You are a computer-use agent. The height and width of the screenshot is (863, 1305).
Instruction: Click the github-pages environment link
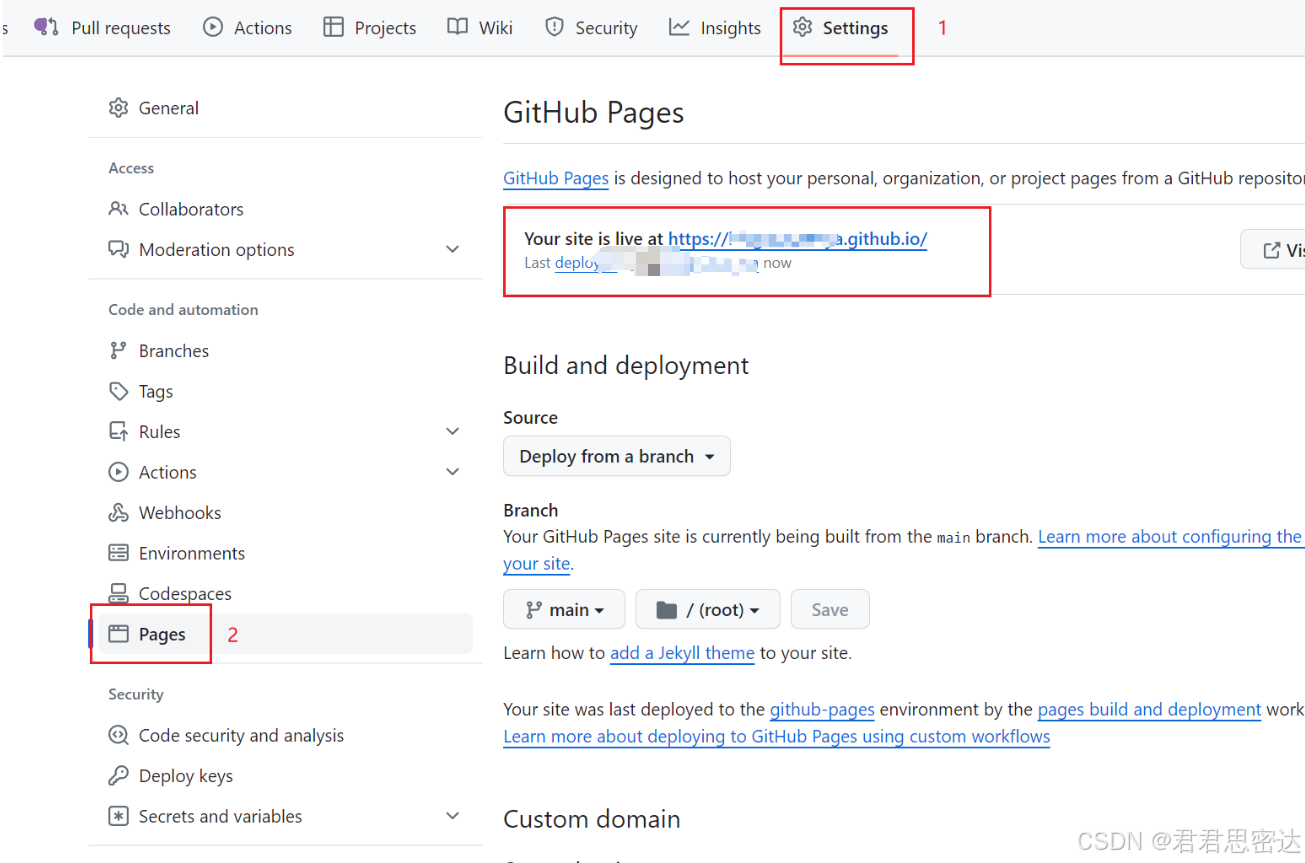[x=822, y=710]
